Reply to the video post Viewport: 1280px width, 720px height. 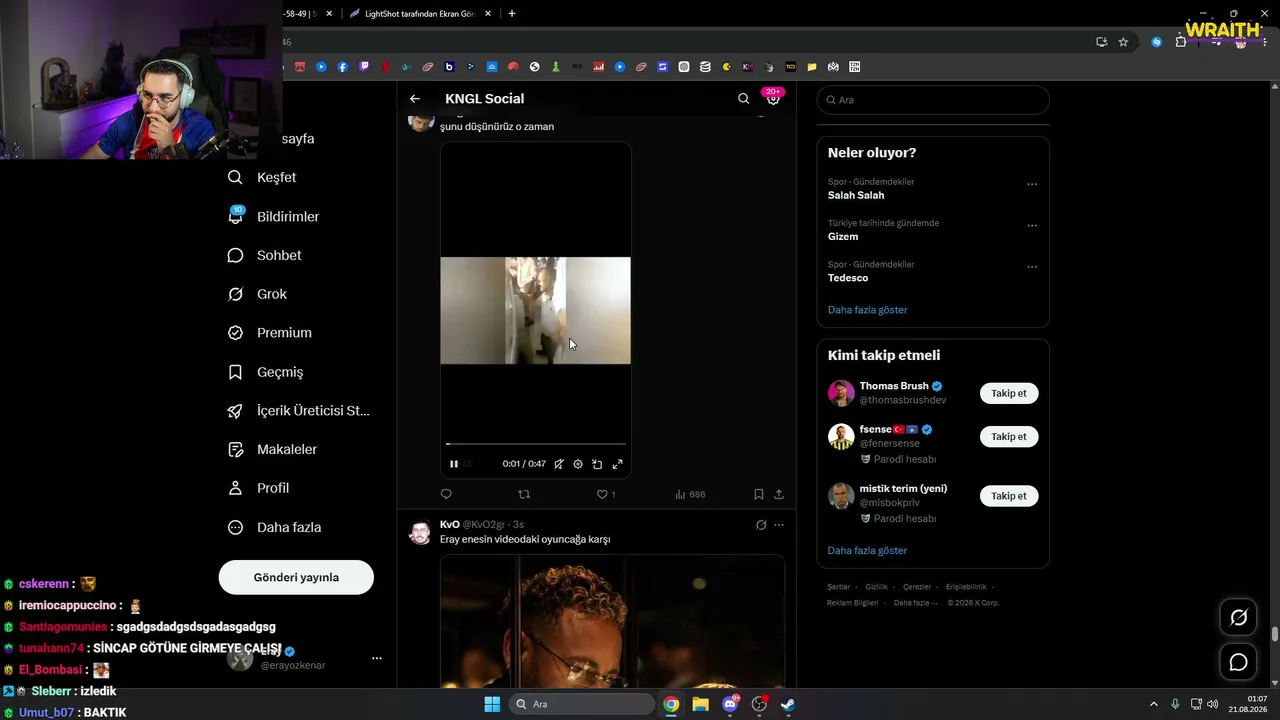point(446,494)
